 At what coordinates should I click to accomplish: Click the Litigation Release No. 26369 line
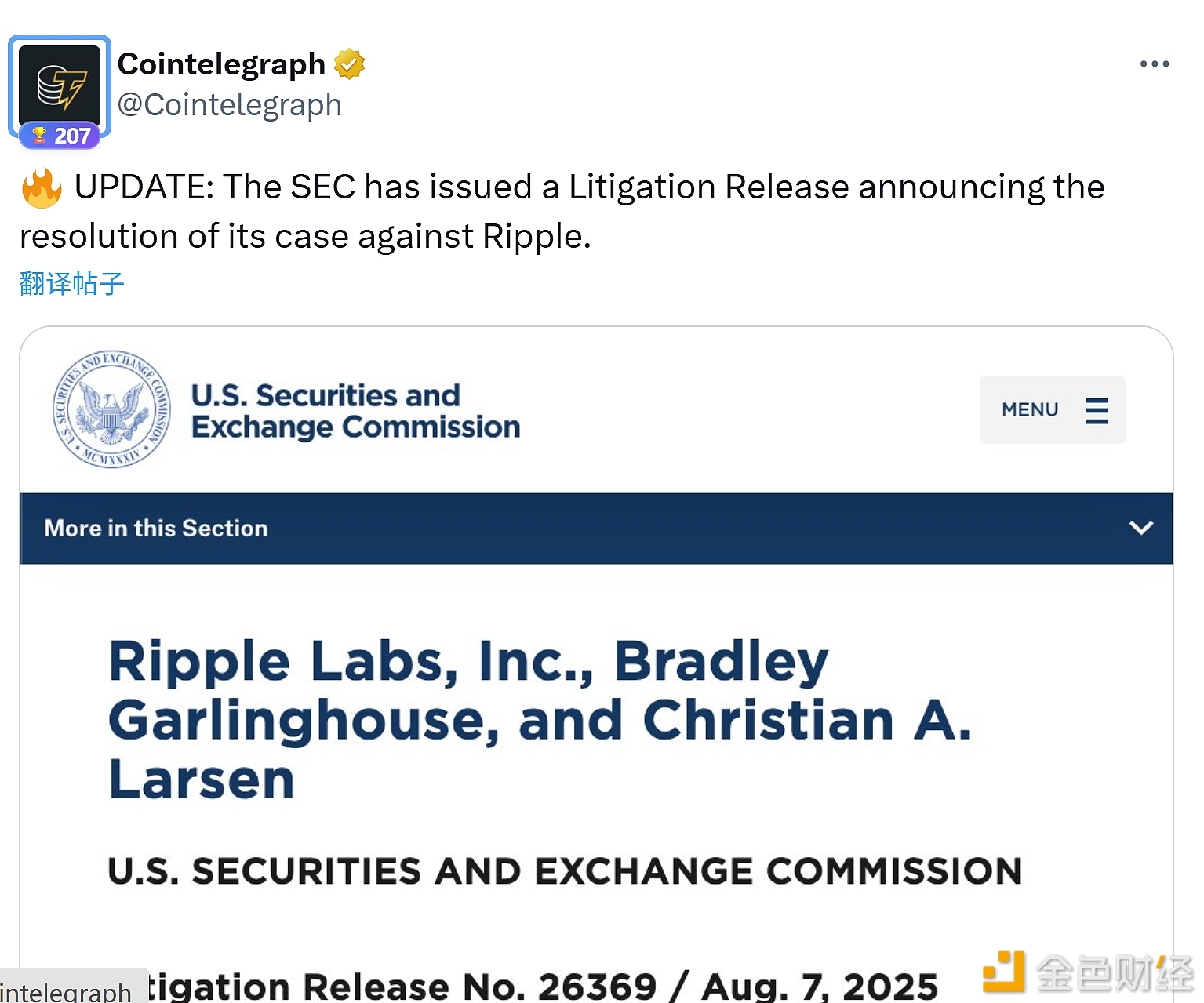click(x=541, y=985)
